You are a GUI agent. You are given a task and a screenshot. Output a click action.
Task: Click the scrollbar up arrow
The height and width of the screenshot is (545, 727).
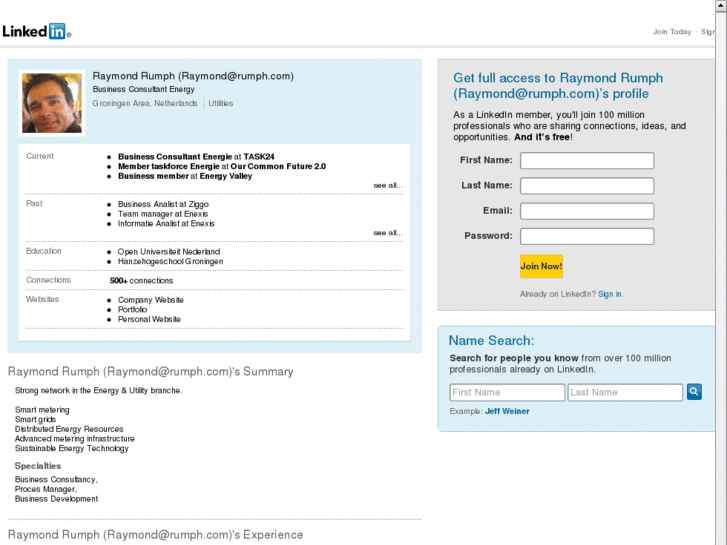click(x=721, y=5)
